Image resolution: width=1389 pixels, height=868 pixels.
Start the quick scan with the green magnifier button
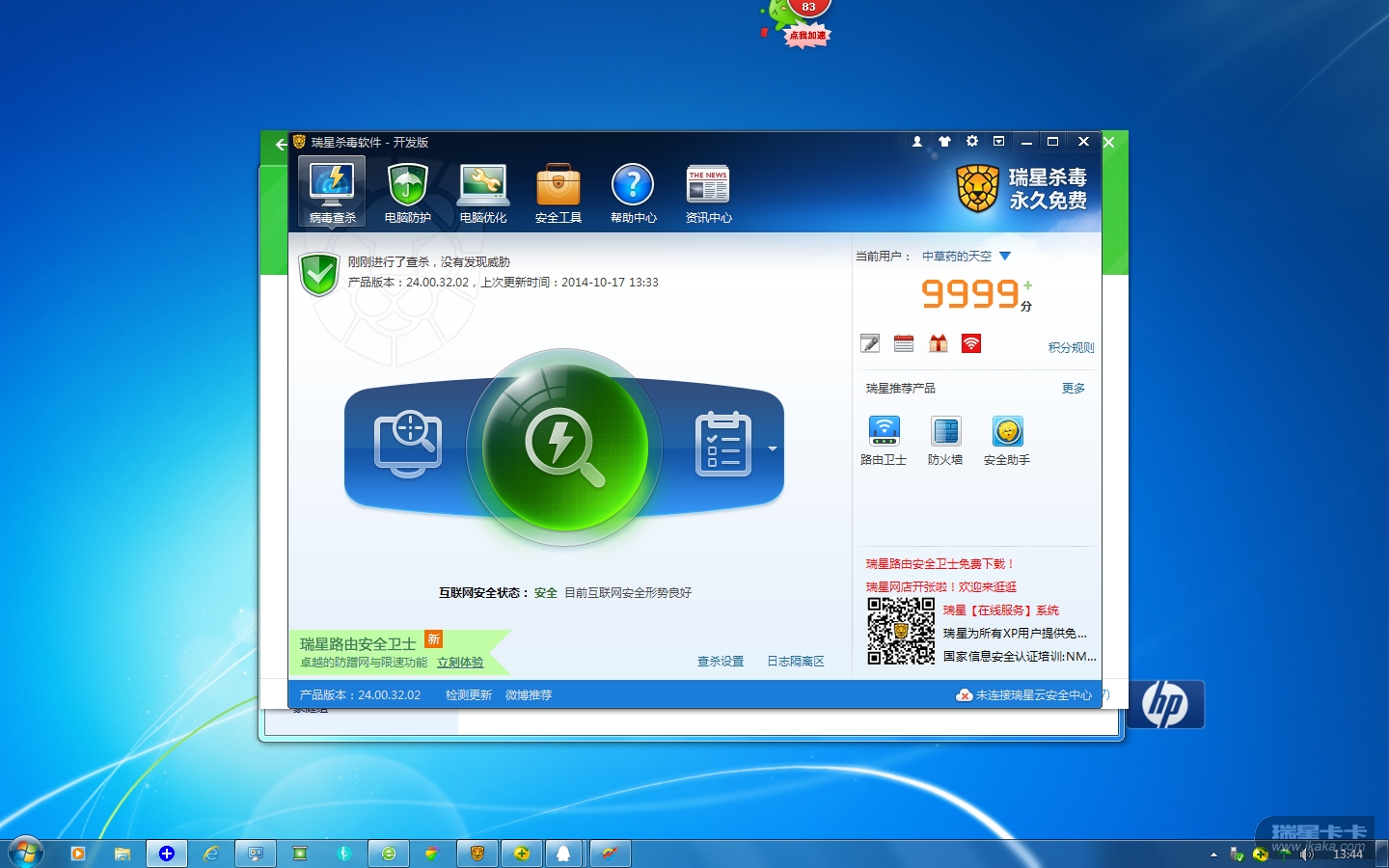(564, 447)
